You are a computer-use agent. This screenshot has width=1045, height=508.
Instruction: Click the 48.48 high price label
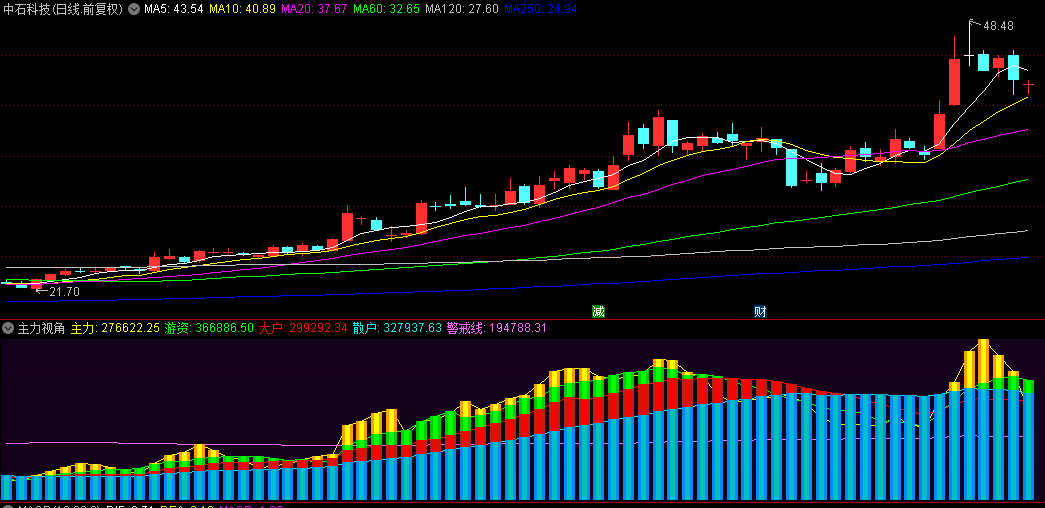click(x=998, y=26)
